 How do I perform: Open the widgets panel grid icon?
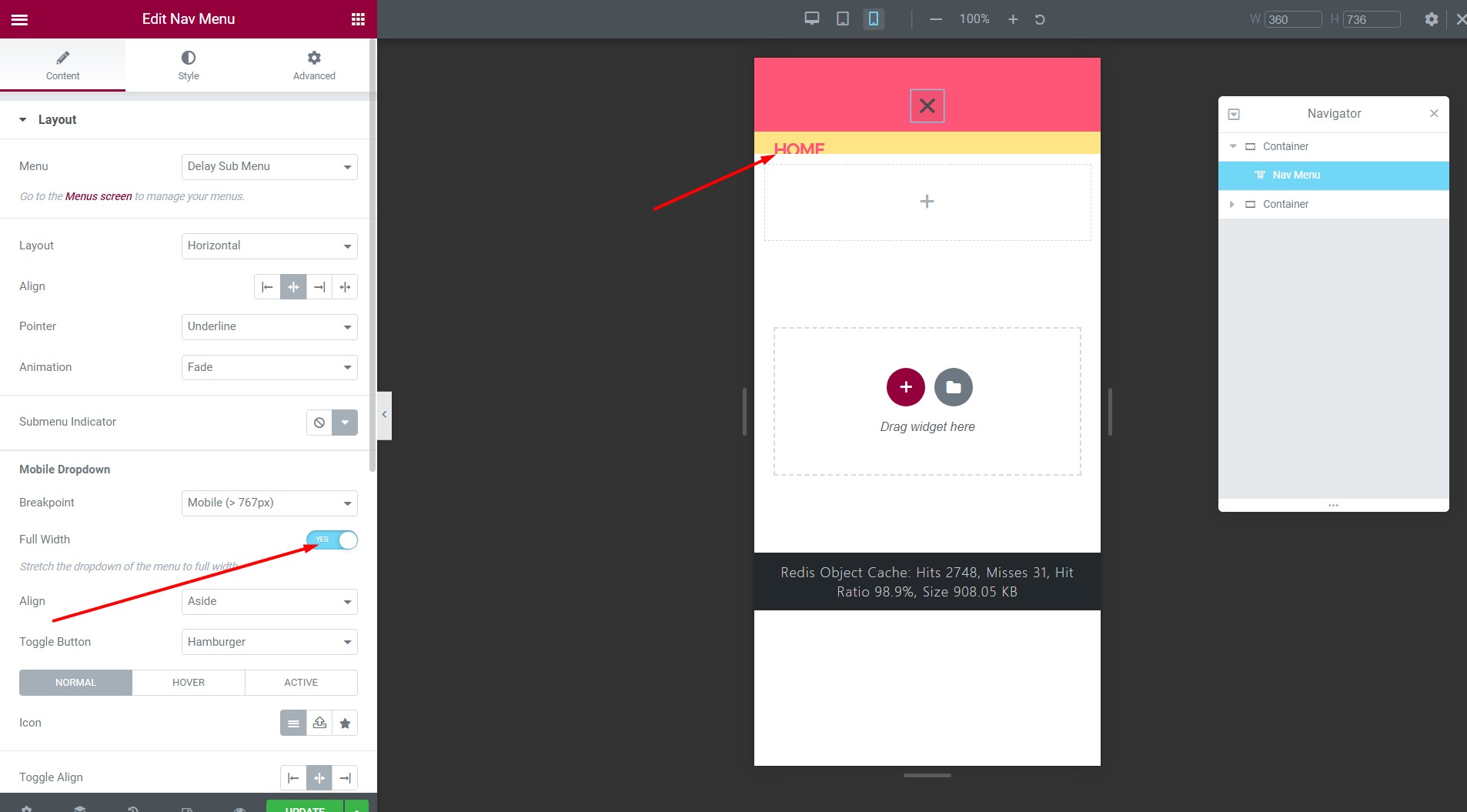coord(358,18)
